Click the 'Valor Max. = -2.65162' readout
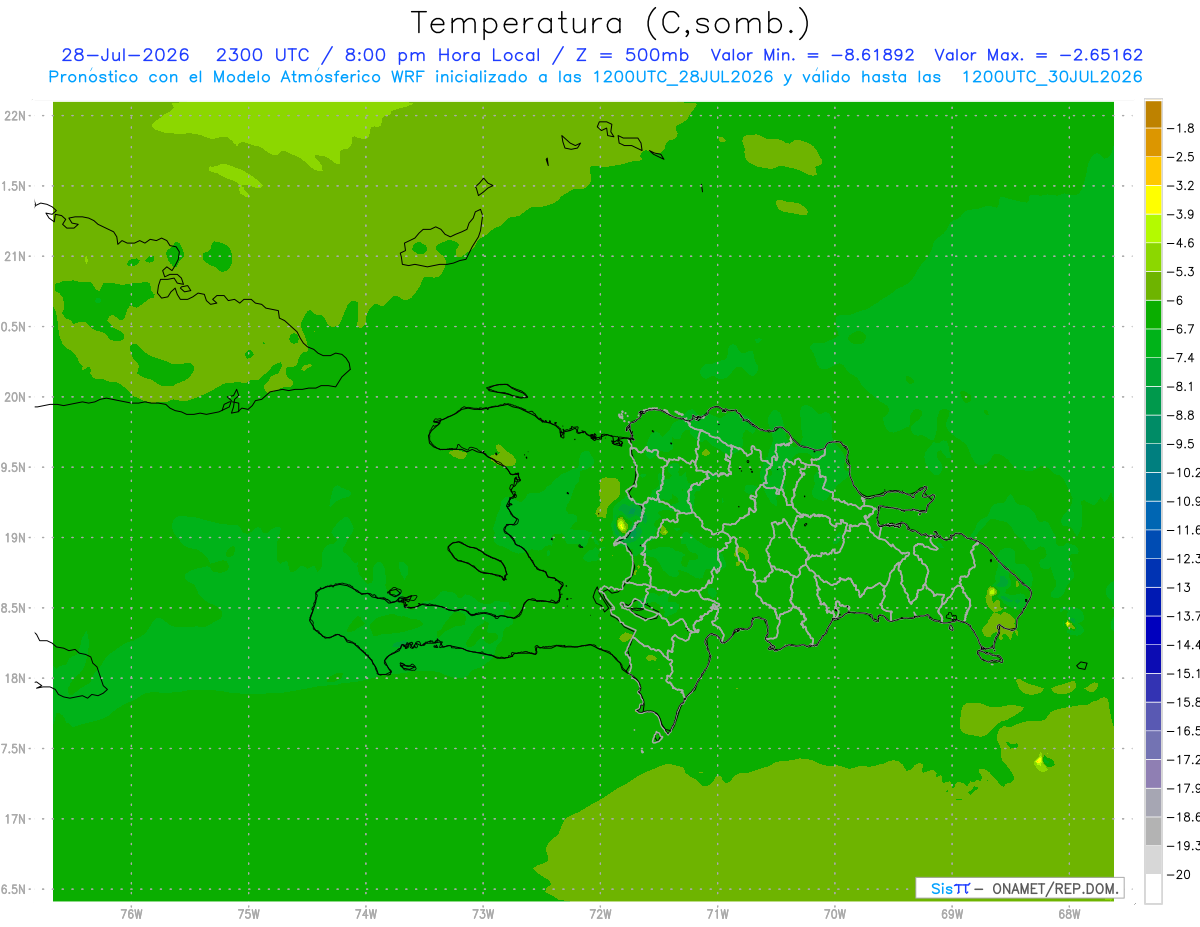The width and height of the screenshot is (1200, 927). [1039, 55]
